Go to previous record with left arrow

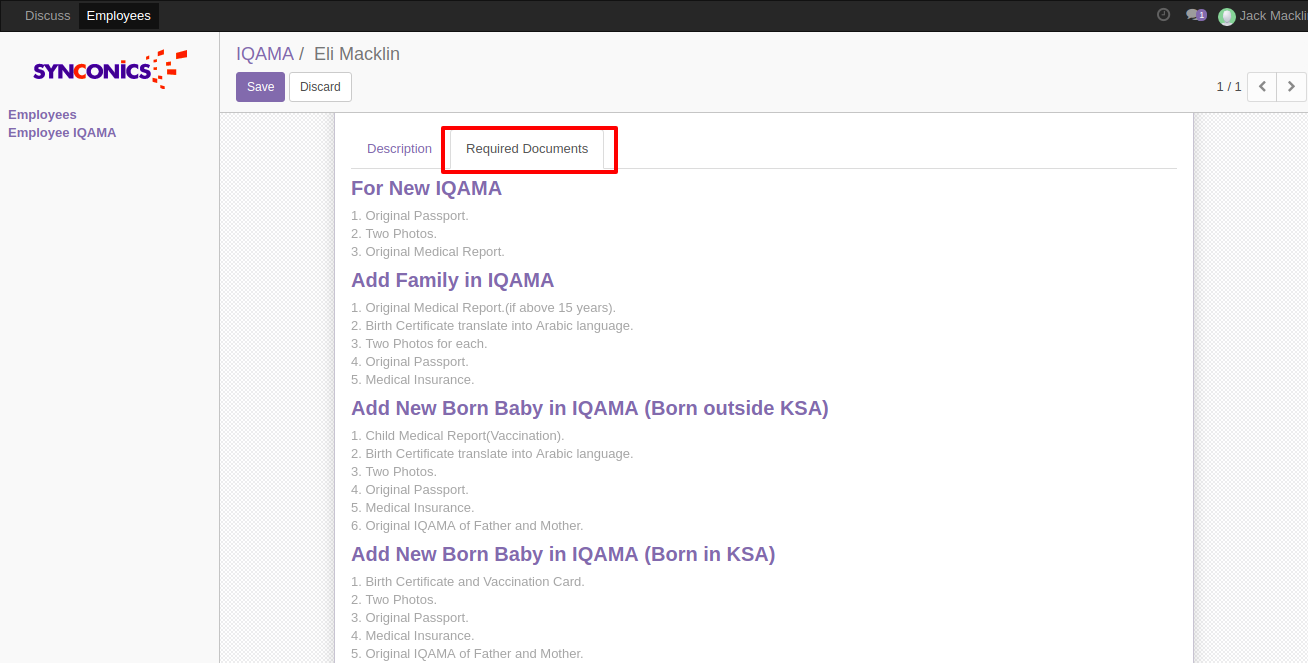click(x=1262, y=87)
